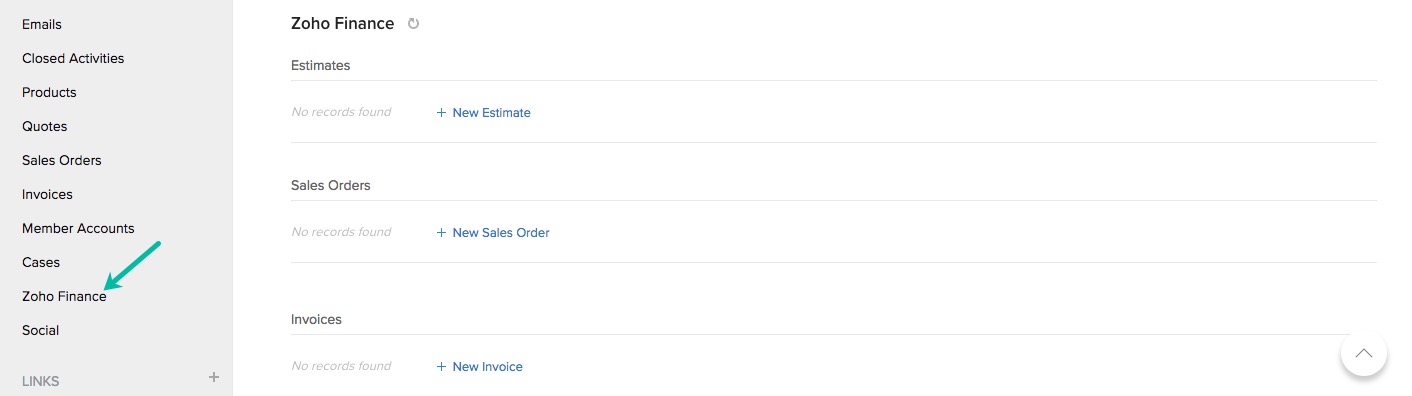
Task: Jump to Invoices in sidebar
Action: click(x=47, y=194)
